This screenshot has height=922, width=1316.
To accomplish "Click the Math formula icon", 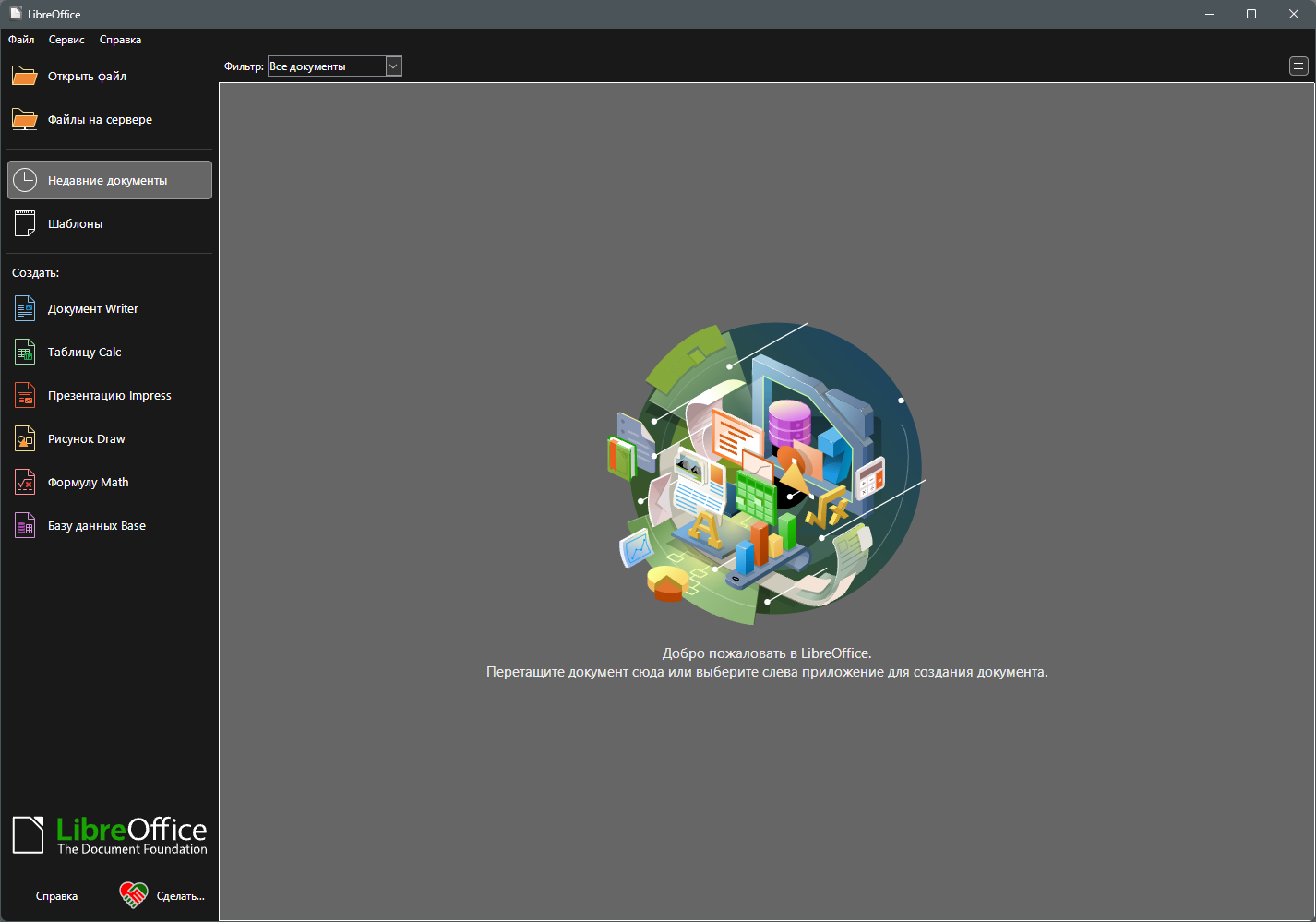I will click(25, 482).
